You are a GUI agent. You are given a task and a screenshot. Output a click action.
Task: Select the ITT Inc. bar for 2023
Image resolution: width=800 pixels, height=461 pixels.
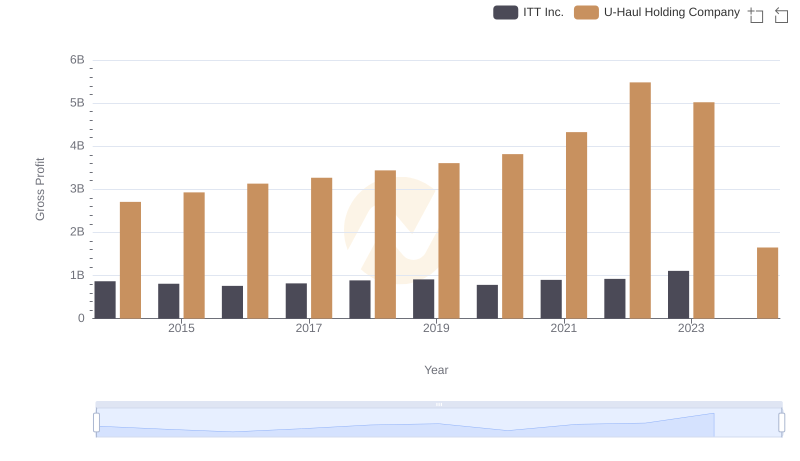[x=678, y=295]
